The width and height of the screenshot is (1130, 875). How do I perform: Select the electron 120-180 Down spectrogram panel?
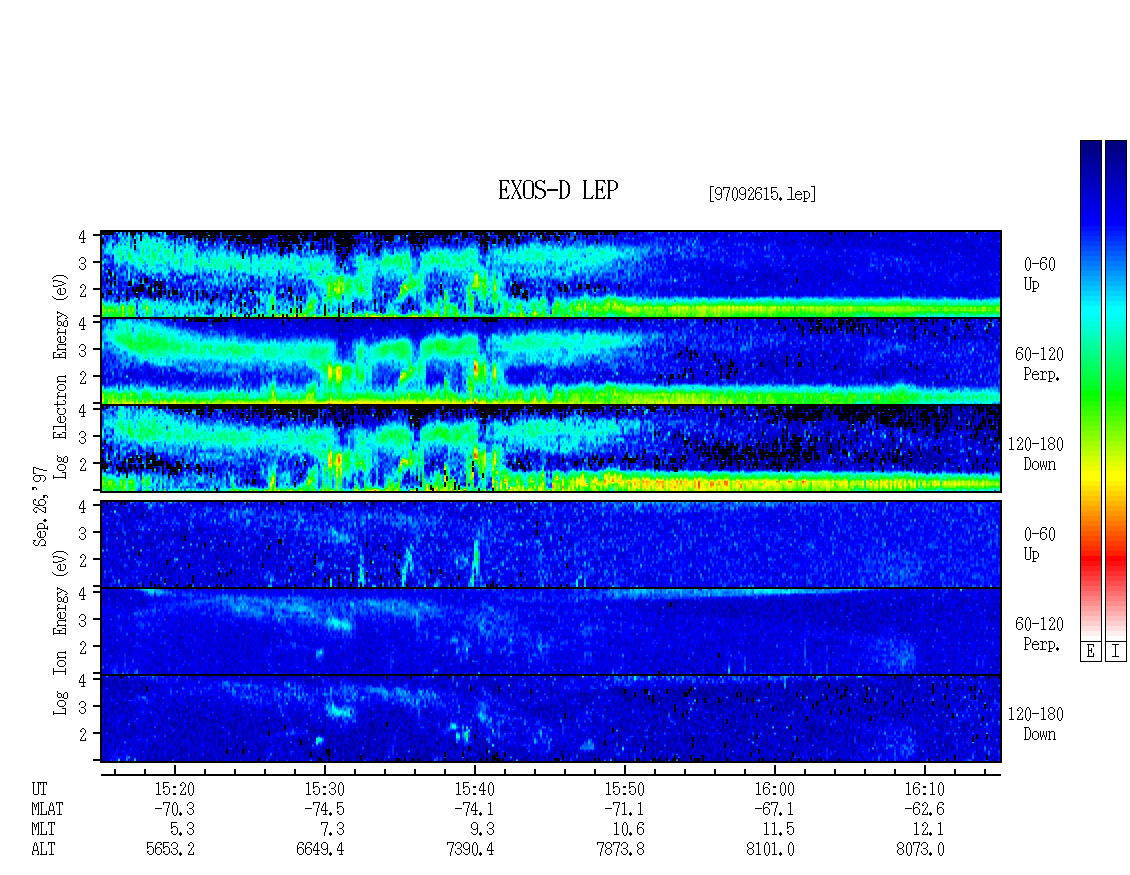pos(551,448)
